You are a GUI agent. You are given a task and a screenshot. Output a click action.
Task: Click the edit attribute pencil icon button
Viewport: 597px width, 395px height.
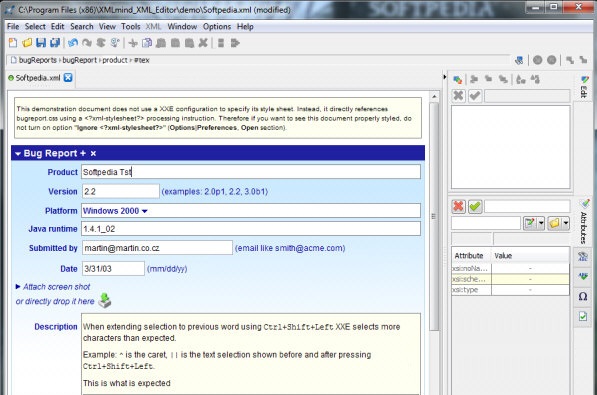530,223
